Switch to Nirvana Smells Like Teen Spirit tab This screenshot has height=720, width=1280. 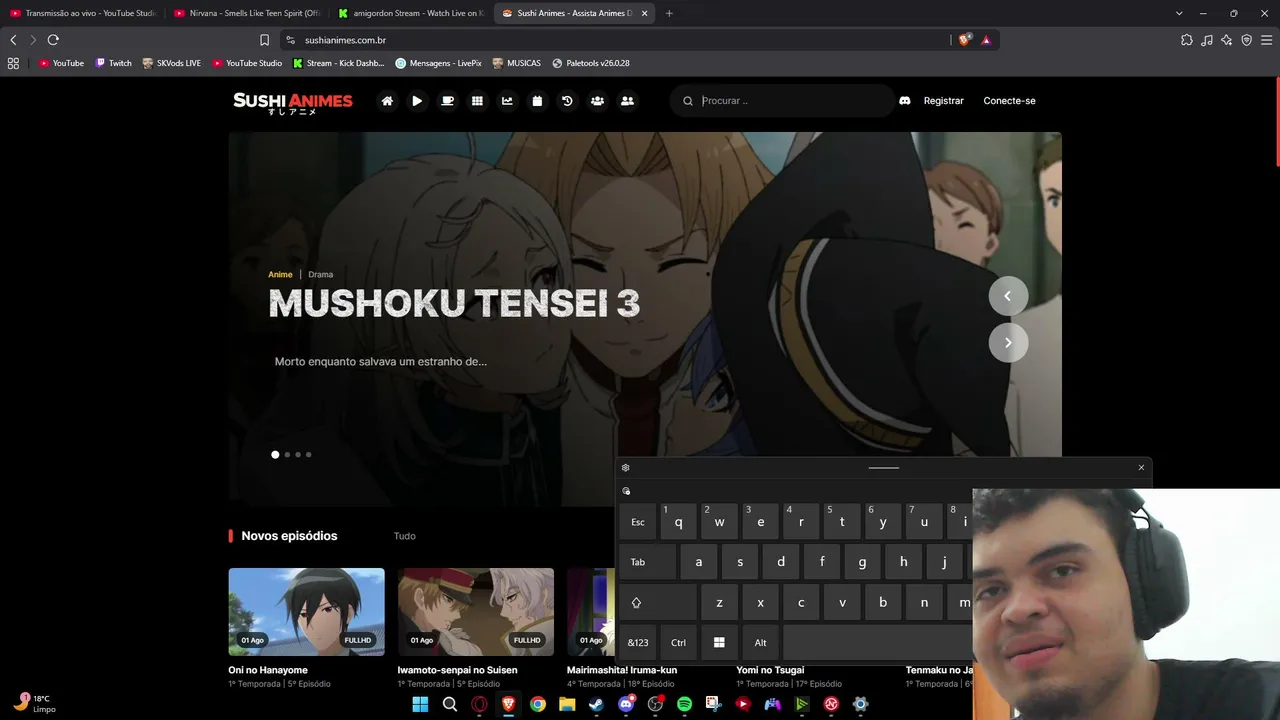(x=246, y=13)
